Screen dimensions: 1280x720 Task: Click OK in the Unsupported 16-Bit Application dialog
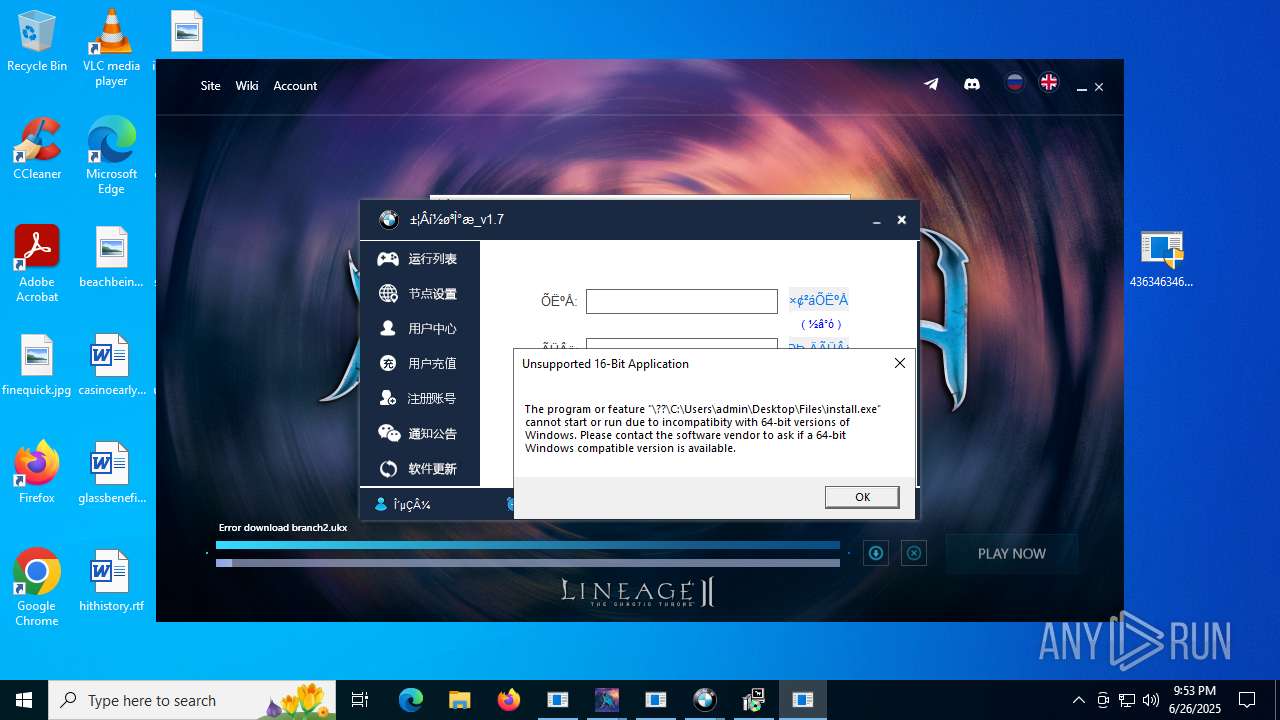(862, 497)
